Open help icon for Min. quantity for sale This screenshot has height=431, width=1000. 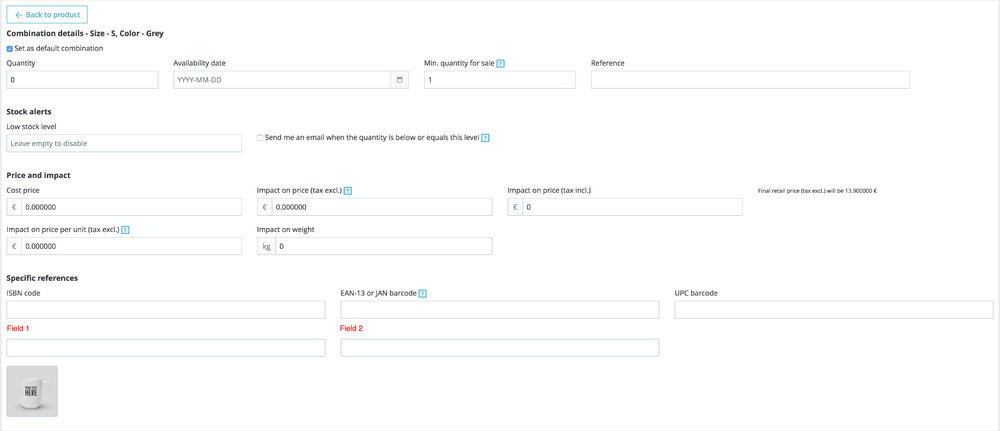point(500,63)
